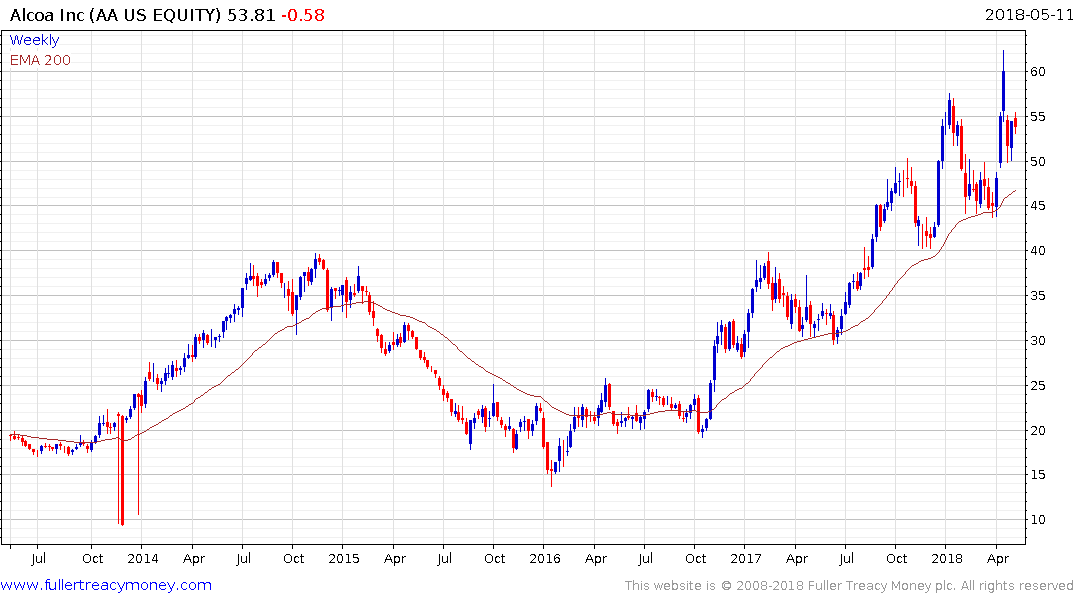Click the chart date 2018-05-11
This screenshot has width=1075, height=600.
click(1028, 14)
